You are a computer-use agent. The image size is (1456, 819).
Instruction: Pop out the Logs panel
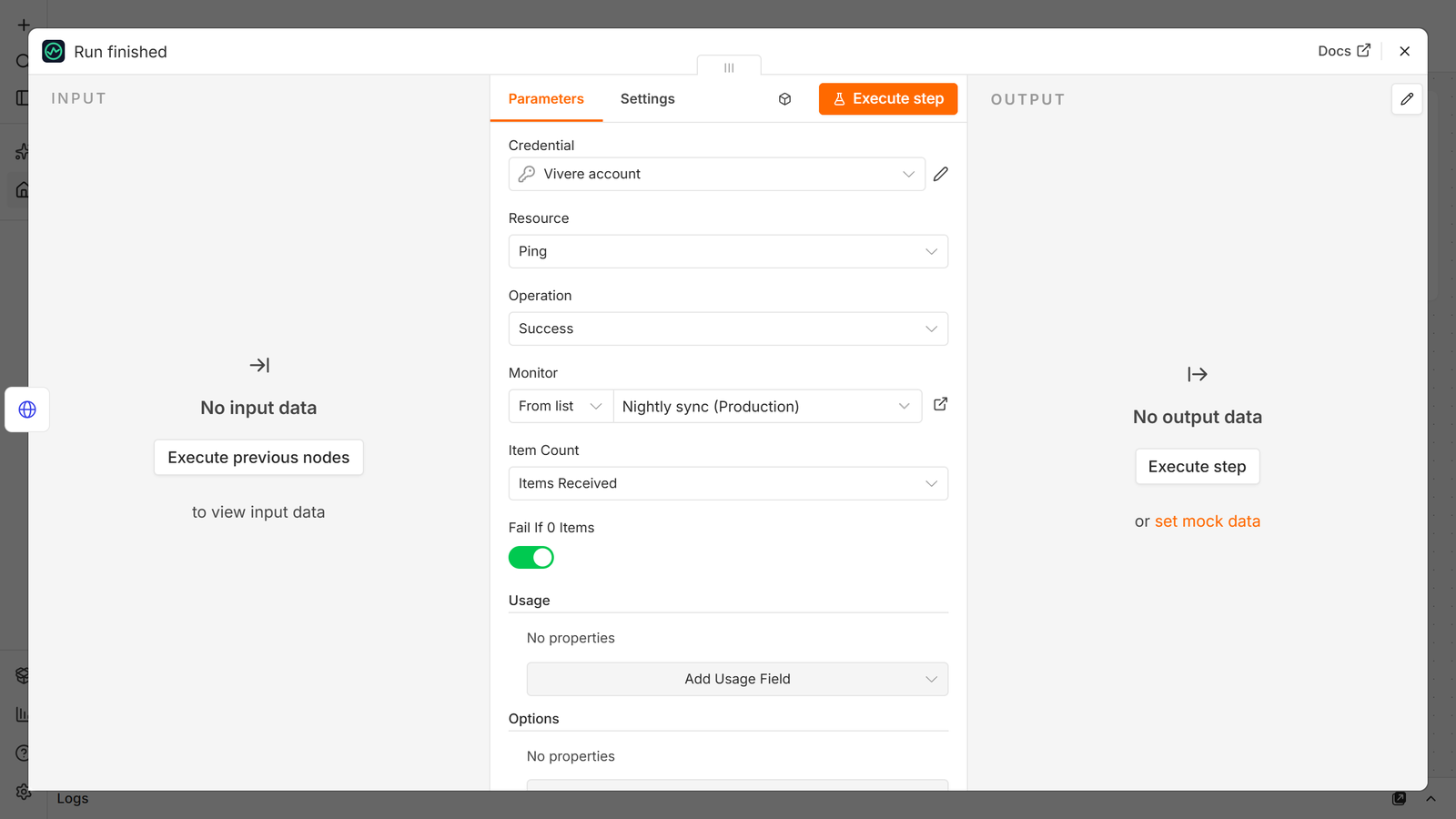pos(1399,799)
